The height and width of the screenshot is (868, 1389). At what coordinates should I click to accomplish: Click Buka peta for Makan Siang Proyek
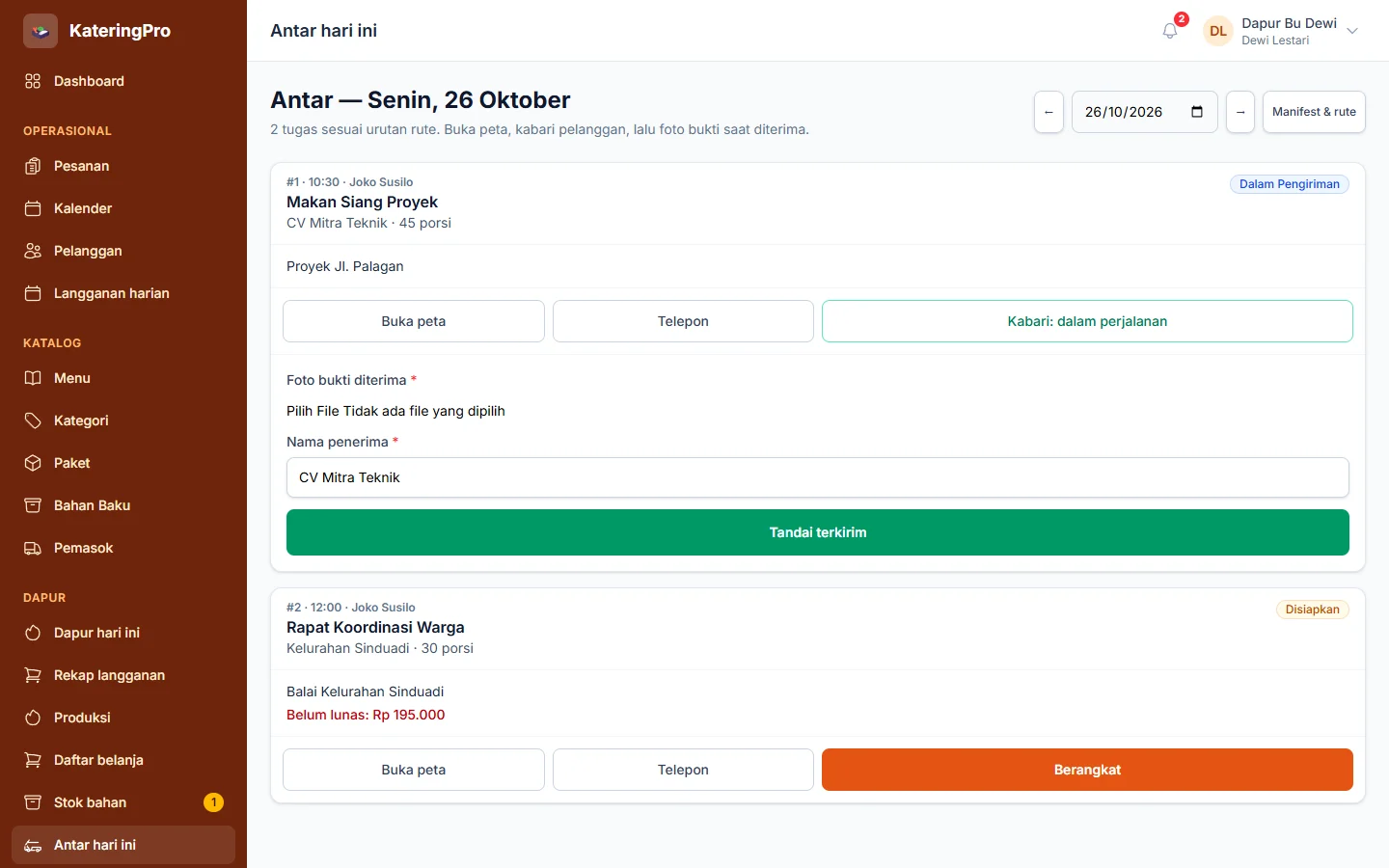414,321
